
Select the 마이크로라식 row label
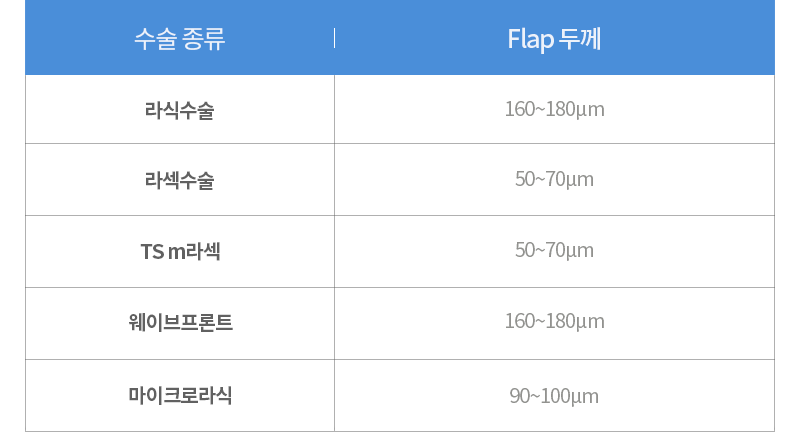point(180,394)
